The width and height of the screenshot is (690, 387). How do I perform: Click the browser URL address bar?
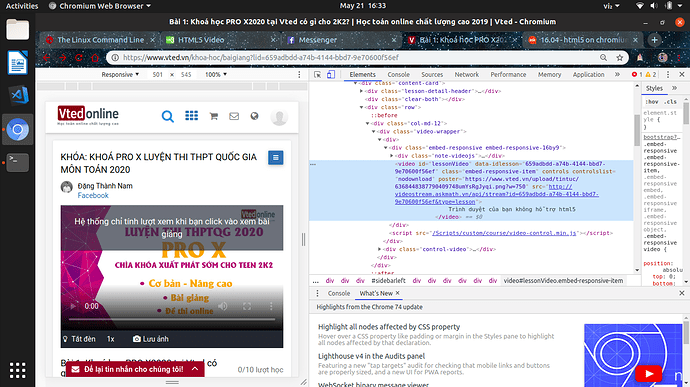[x=356, y=58]
